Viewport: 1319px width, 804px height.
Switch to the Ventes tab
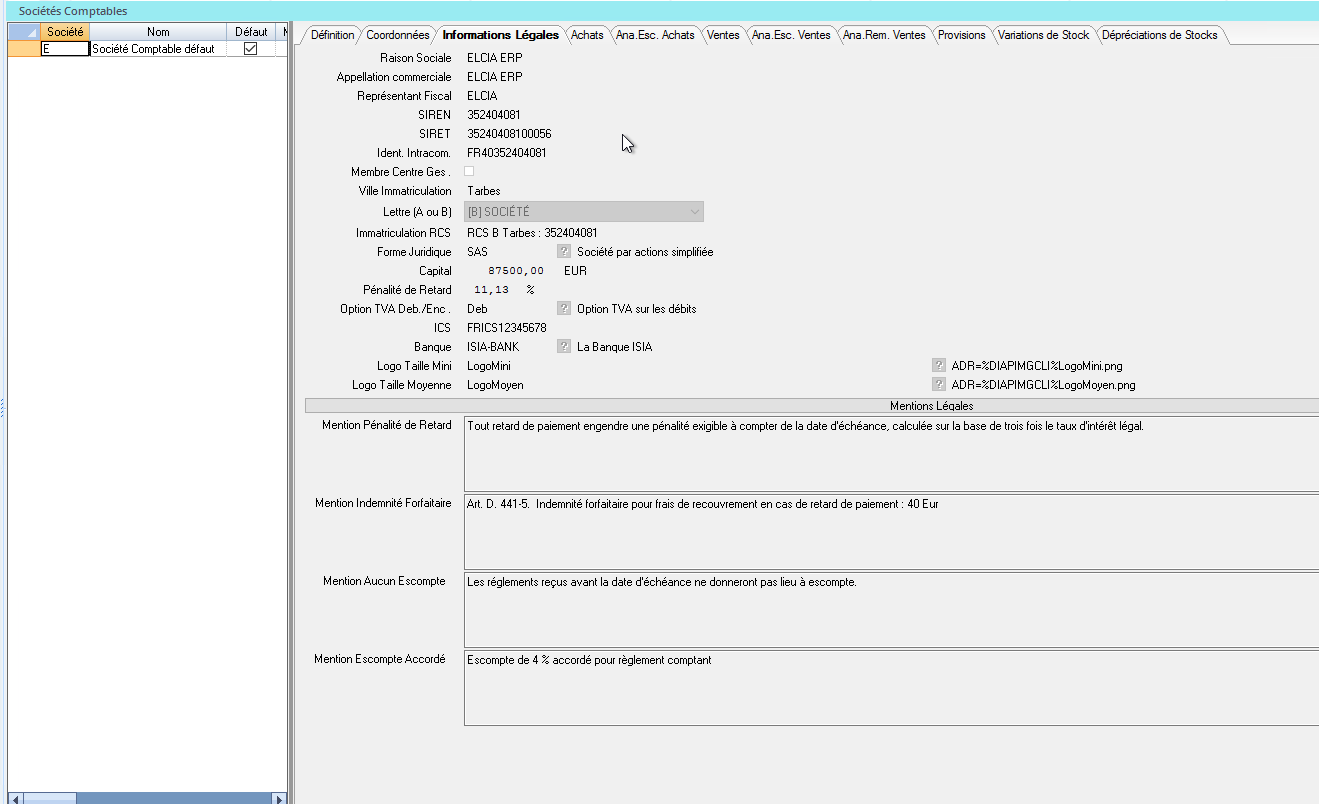click(723, 33)
